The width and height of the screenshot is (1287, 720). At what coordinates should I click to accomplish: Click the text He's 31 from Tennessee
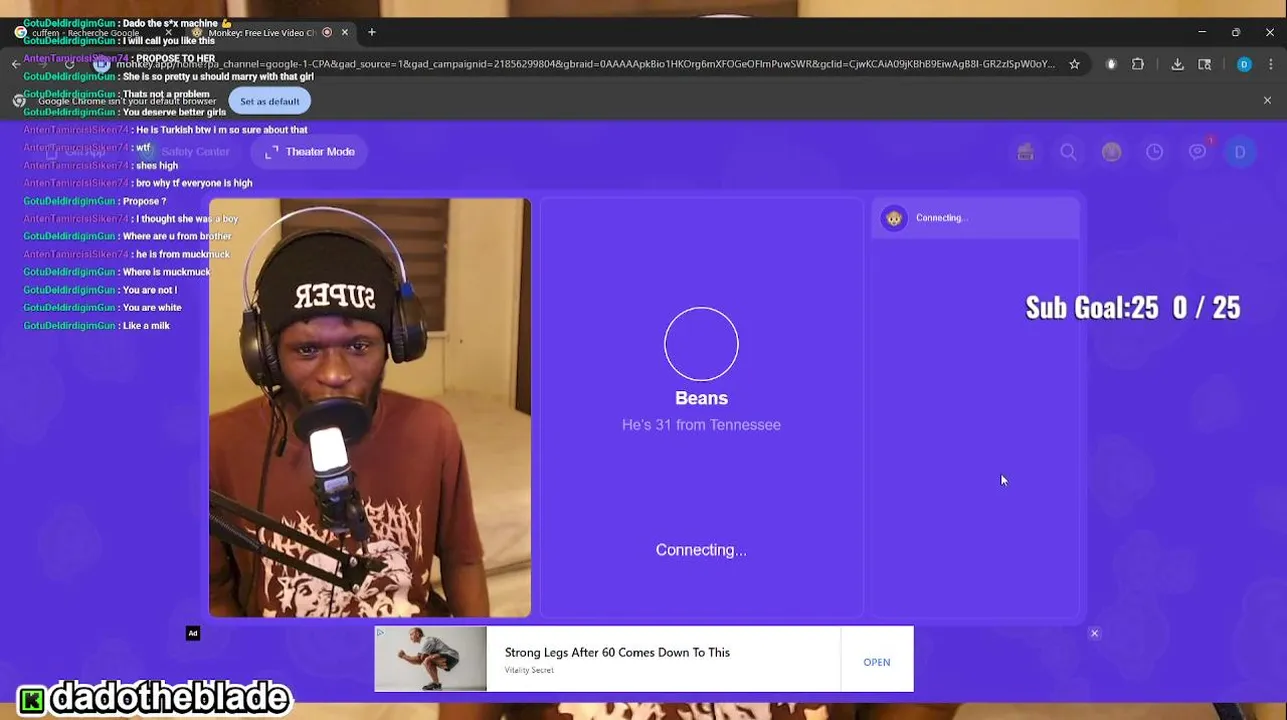point(701,425)
